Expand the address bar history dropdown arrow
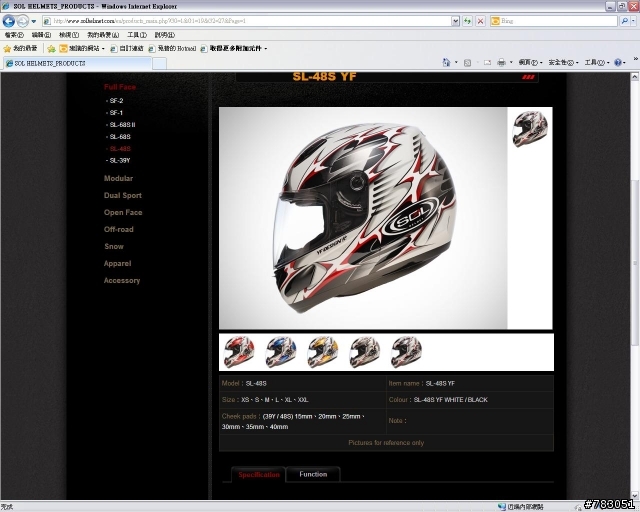This screenshot has height=512, width=640. click(456, 21)
